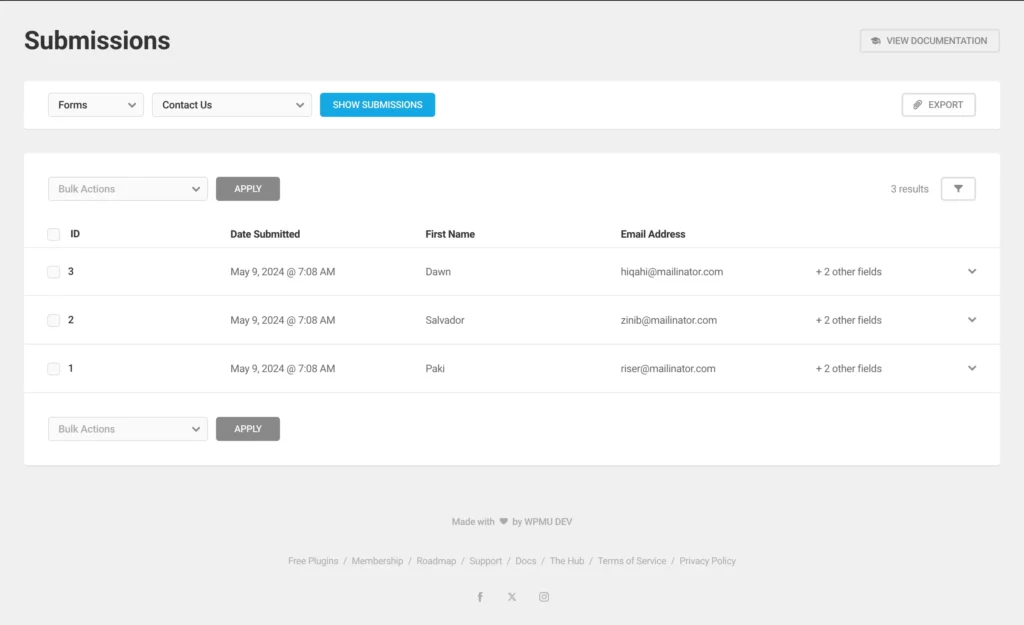
Task: Click the Export button
Action: click(x=938, y=104)
